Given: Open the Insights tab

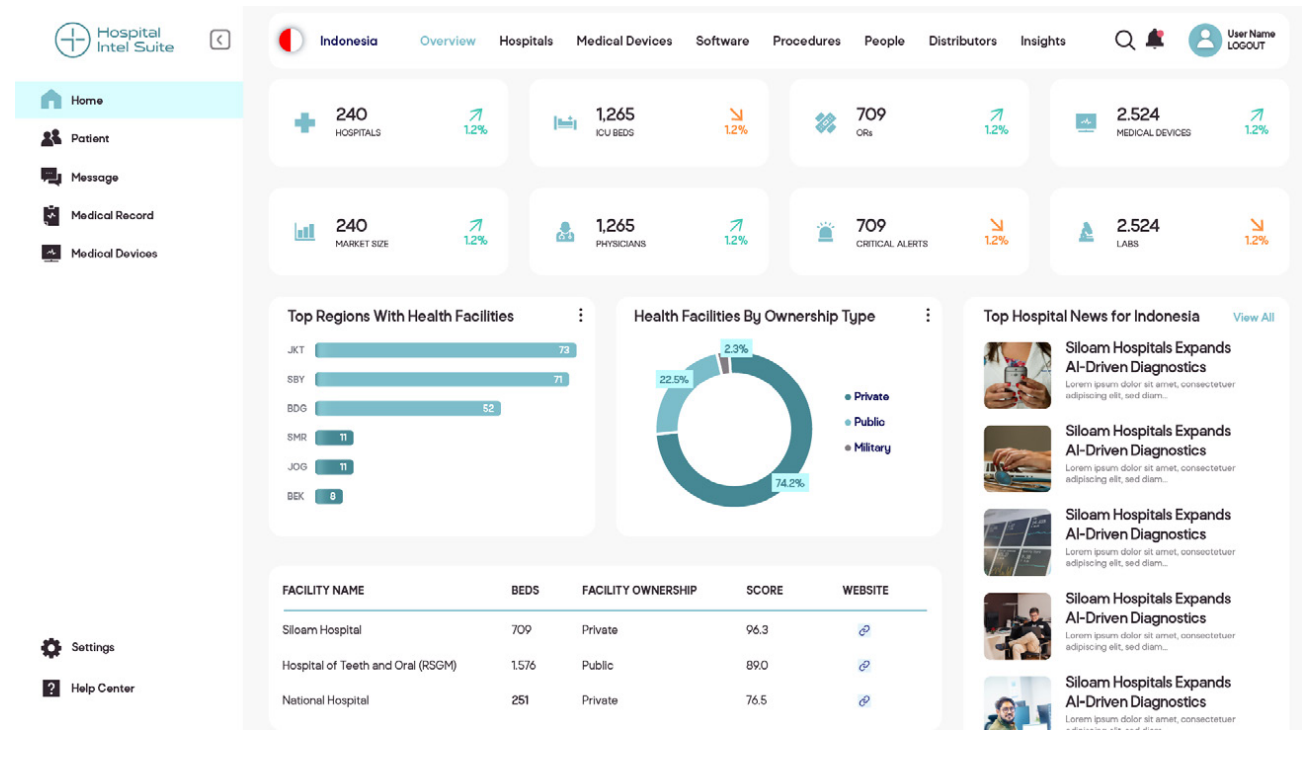Looking at the screenshot, I should tap(1042, 41).
